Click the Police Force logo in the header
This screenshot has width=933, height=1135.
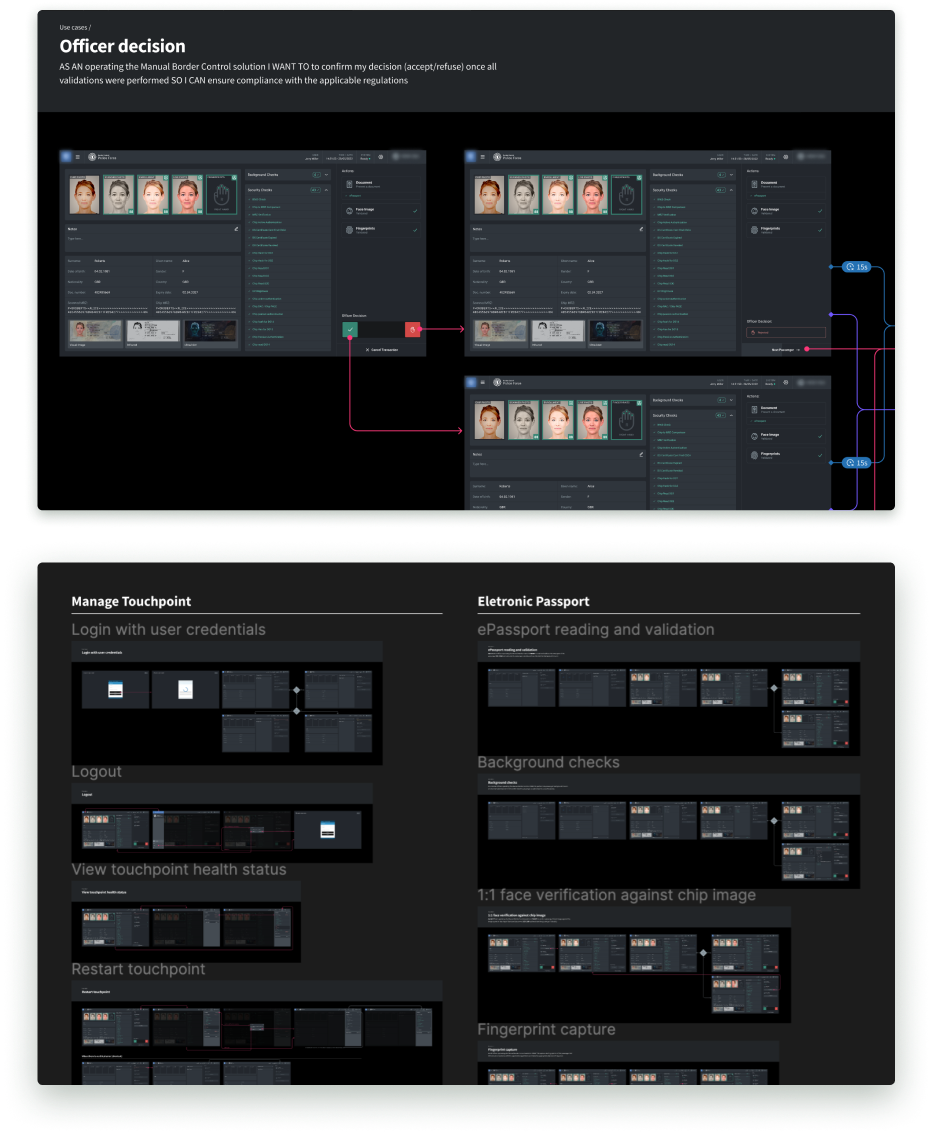coord(94,157)
